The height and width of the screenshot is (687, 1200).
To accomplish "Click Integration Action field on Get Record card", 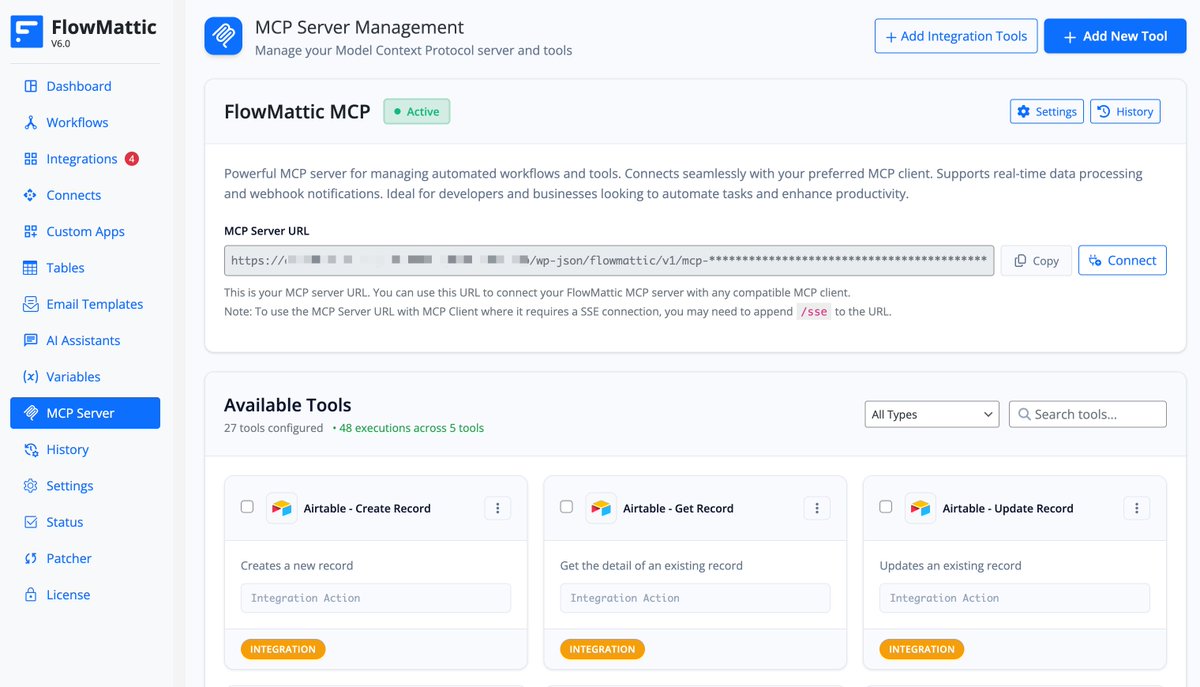I will 695,598.
